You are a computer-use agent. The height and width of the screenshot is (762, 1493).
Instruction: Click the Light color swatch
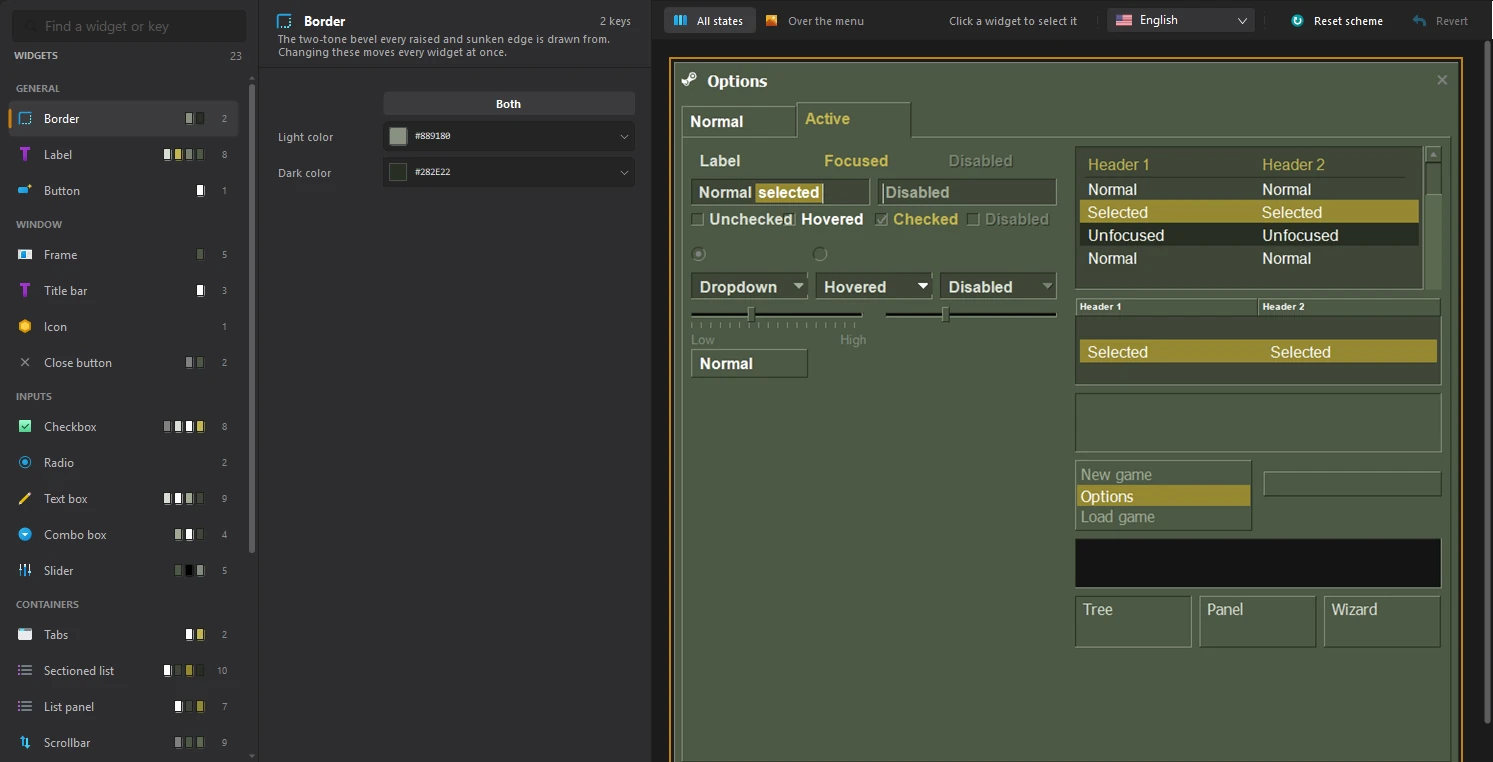[398, 136]
